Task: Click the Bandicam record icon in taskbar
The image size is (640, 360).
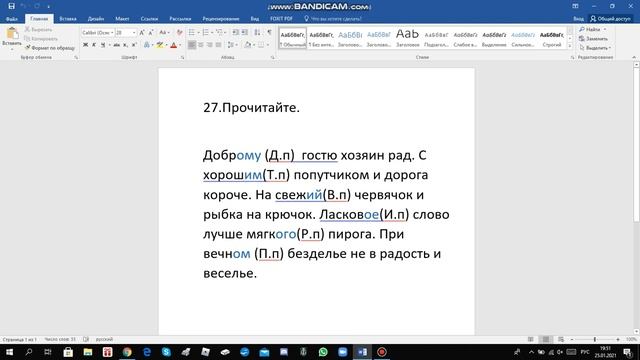Action: pos(382,352)
